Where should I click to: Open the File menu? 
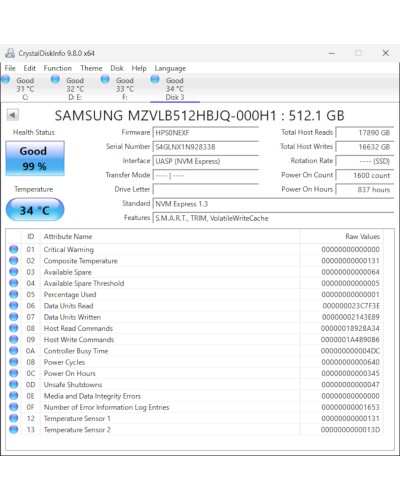[10, 68]
